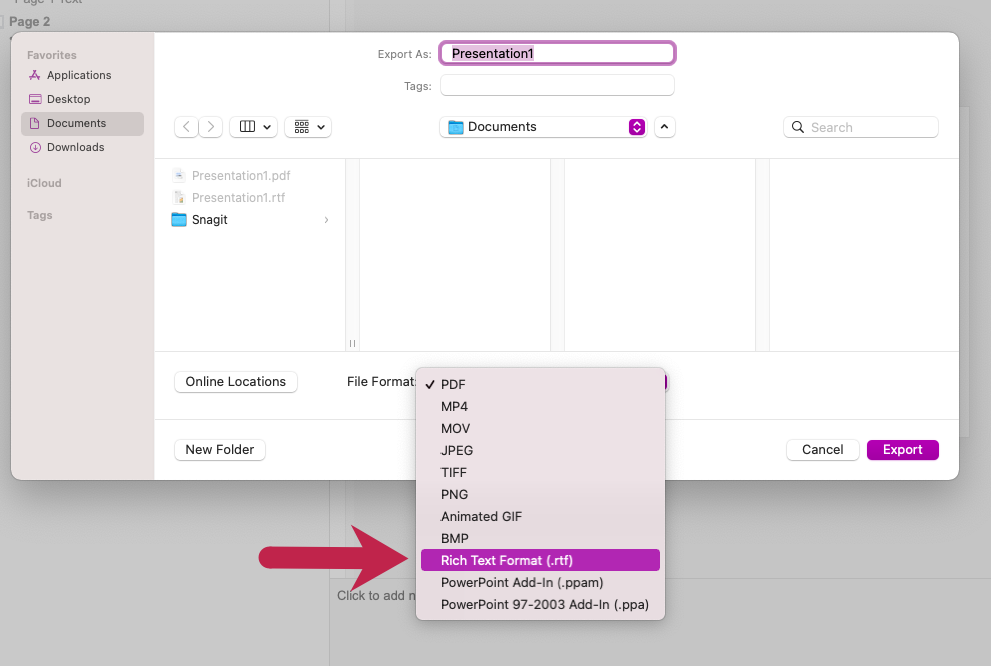Select MP4 in the format menu

(454, 406)
